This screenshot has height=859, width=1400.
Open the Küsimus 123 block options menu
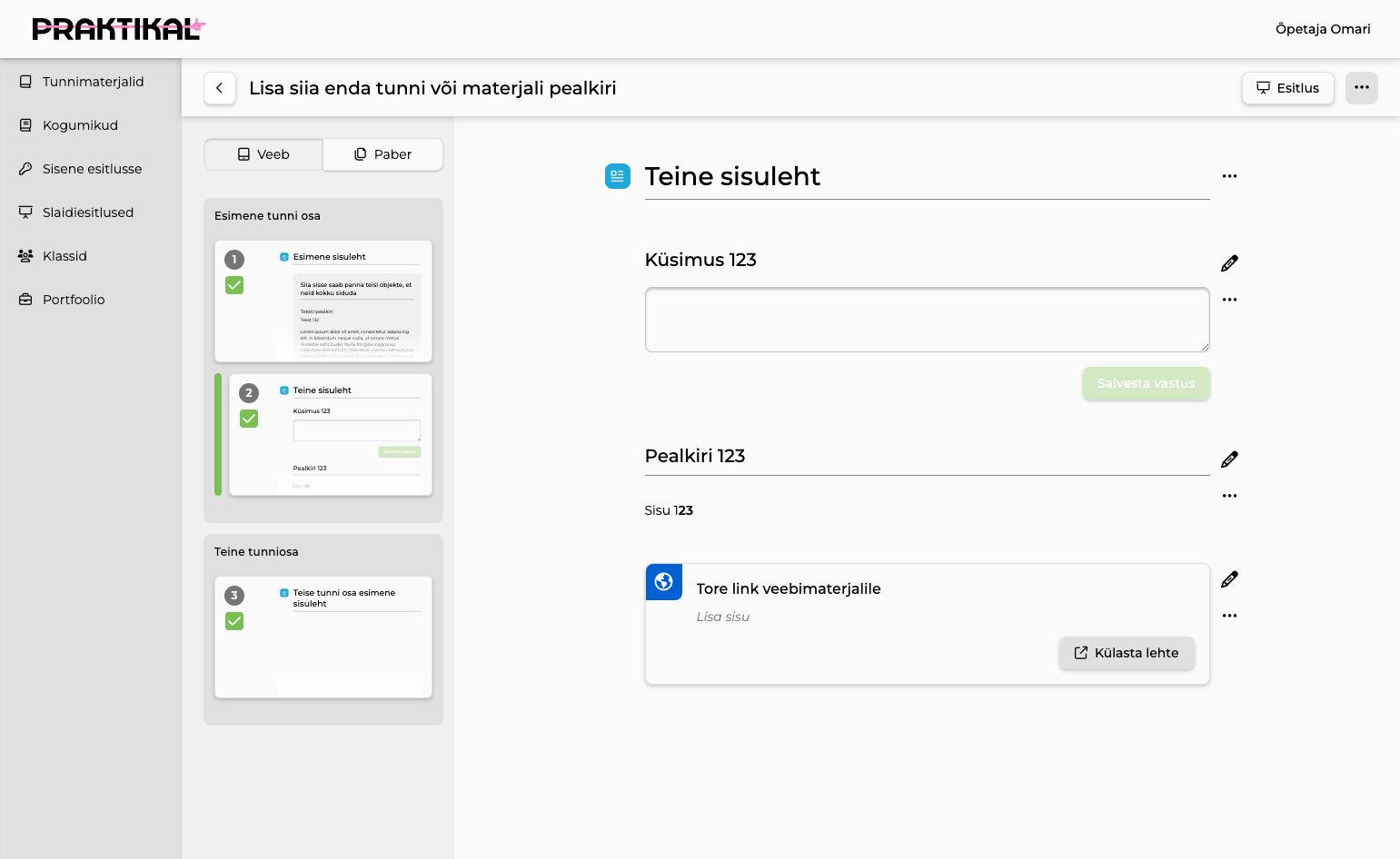click(x=1230, y=300)
